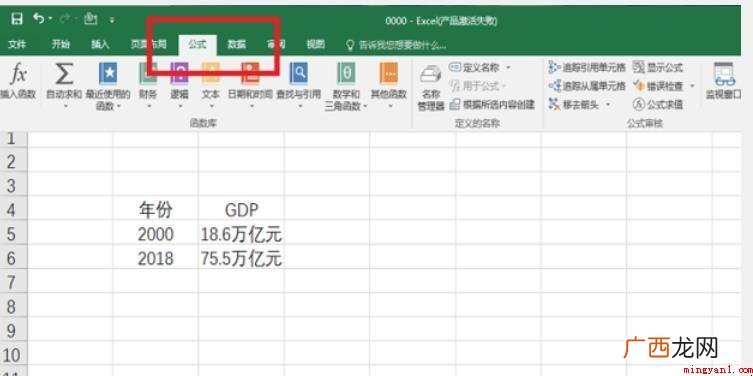
Task: Toggle the 显示公式 button
Action: [x=658, y=68]
